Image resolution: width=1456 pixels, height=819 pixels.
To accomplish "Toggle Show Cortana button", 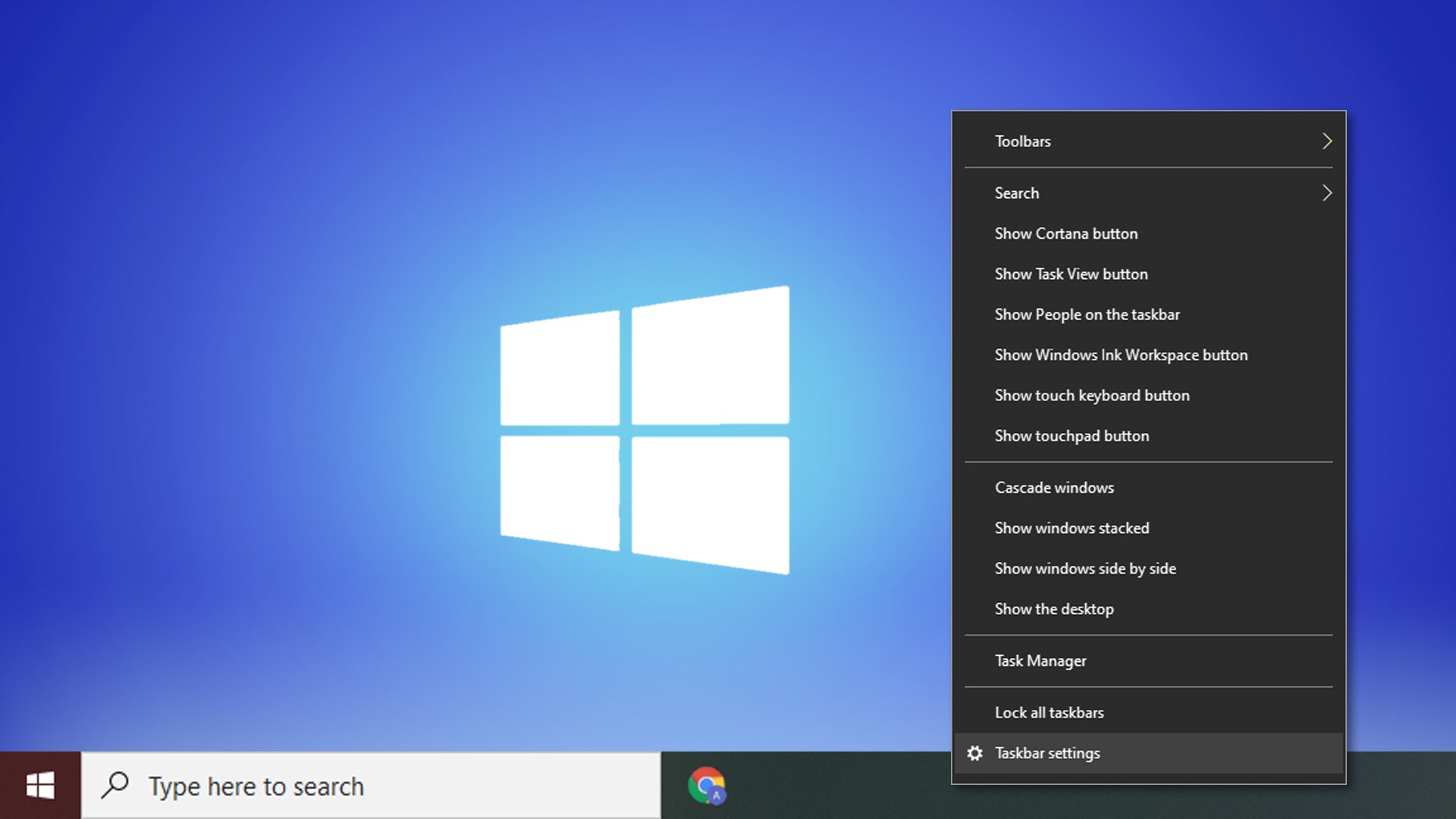I will click(x=1066, y=233).
